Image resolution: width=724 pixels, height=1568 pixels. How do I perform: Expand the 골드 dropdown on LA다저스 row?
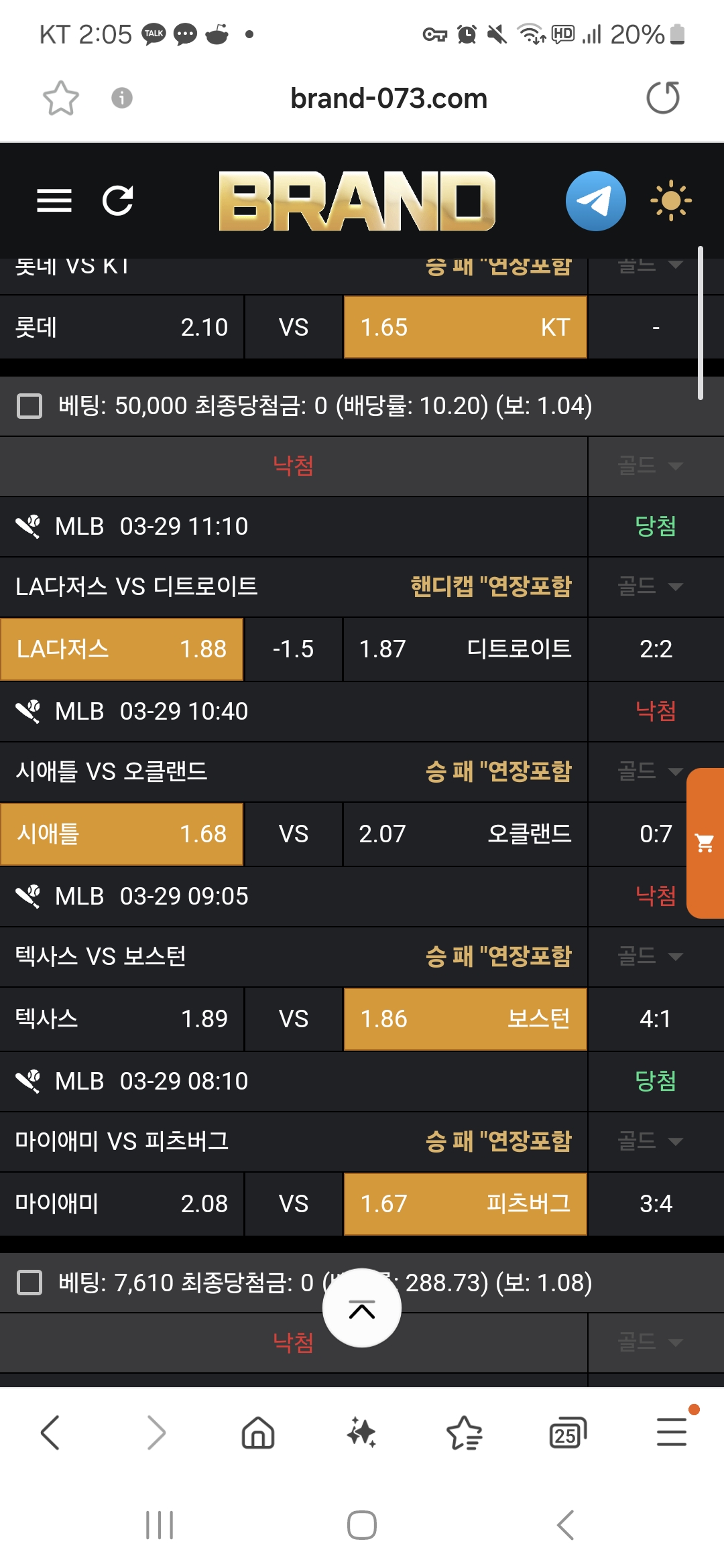point(649,587)
